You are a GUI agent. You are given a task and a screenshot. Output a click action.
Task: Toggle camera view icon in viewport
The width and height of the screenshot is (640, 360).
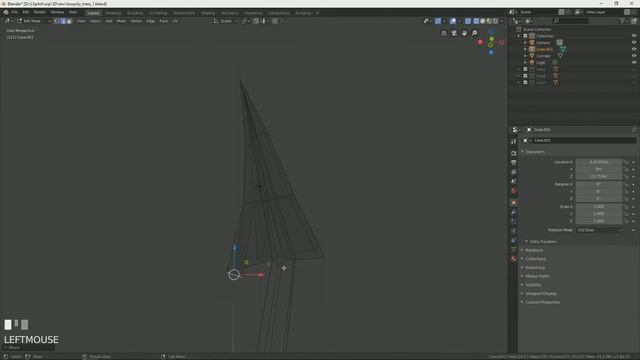[454, 33]
